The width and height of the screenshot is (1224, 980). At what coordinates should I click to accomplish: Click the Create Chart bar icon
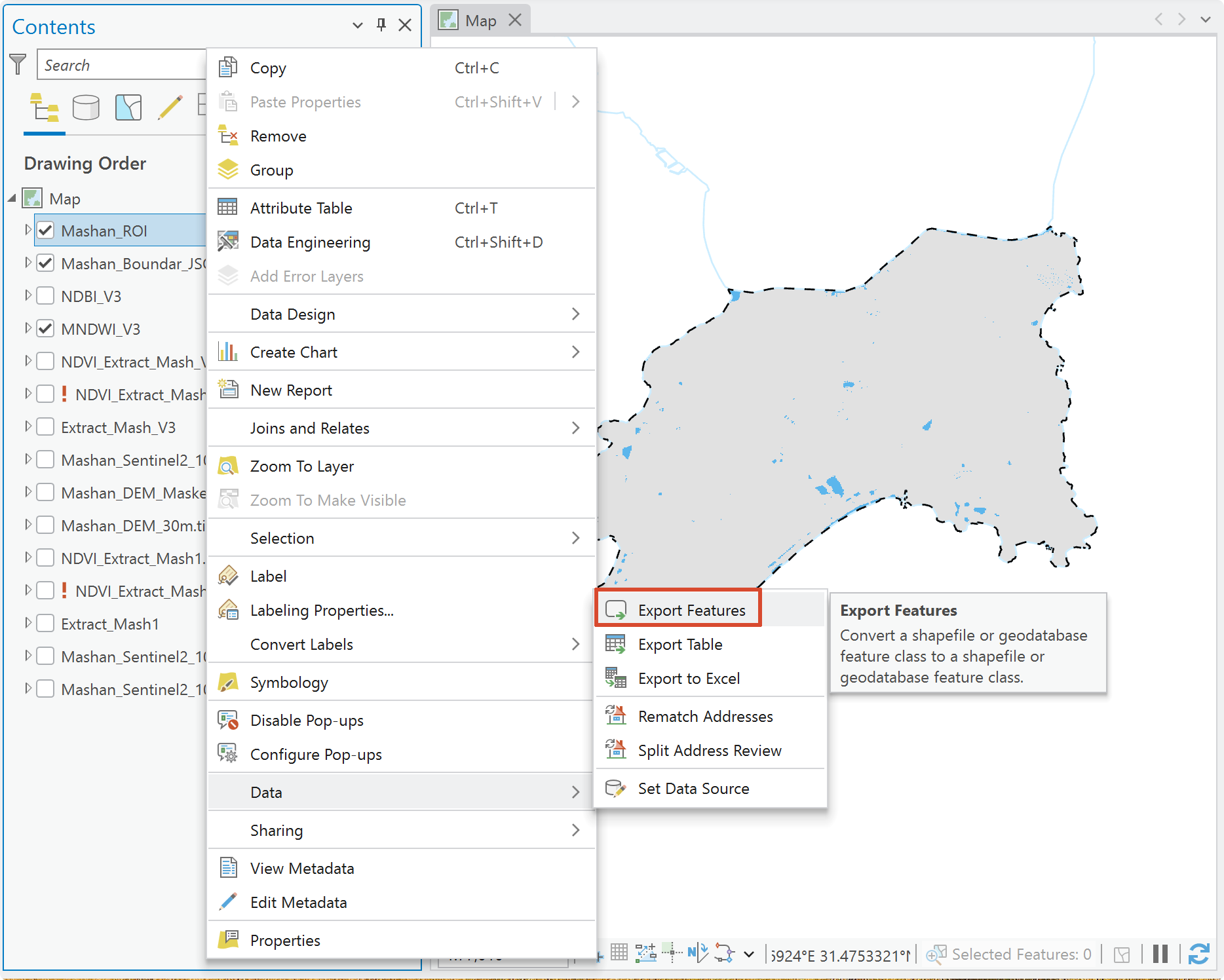pyautogui.click(x=227, y=352)
